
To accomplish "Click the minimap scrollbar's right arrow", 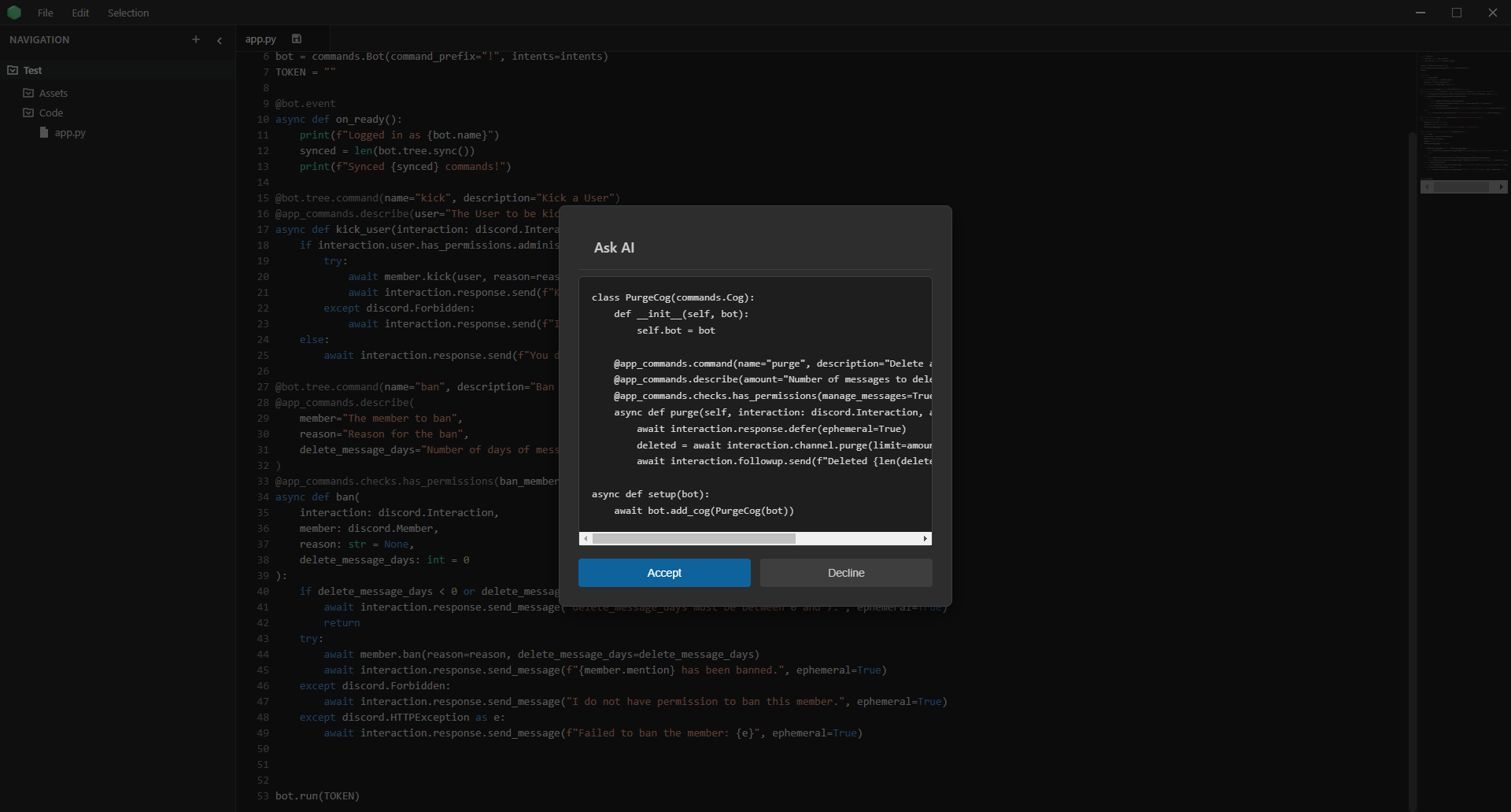I will coord(1502,186).
